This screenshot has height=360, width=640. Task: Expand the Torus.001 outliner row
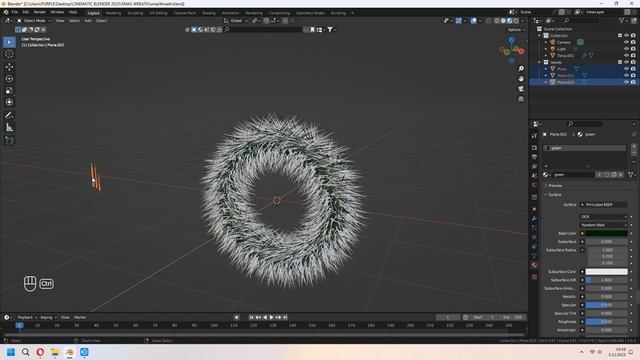coord(546,56)
